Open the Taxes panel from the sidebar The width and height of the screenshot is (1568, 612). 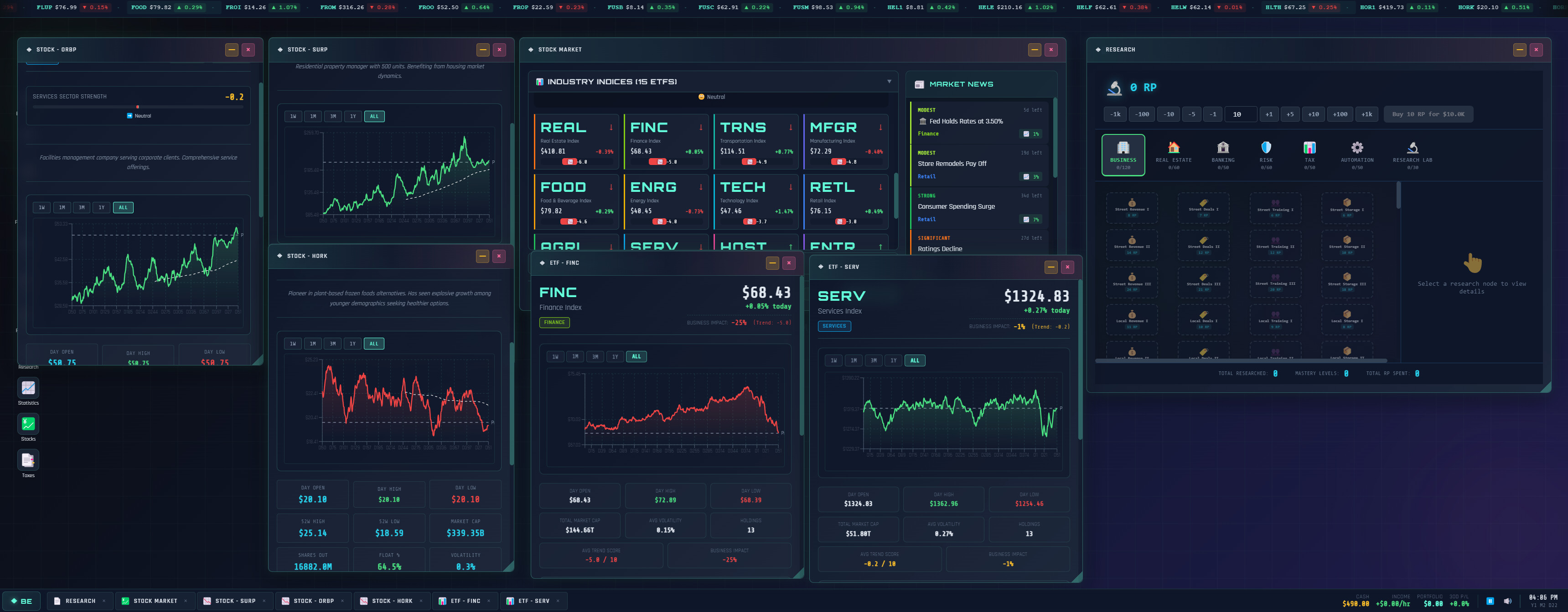point(28,461)
